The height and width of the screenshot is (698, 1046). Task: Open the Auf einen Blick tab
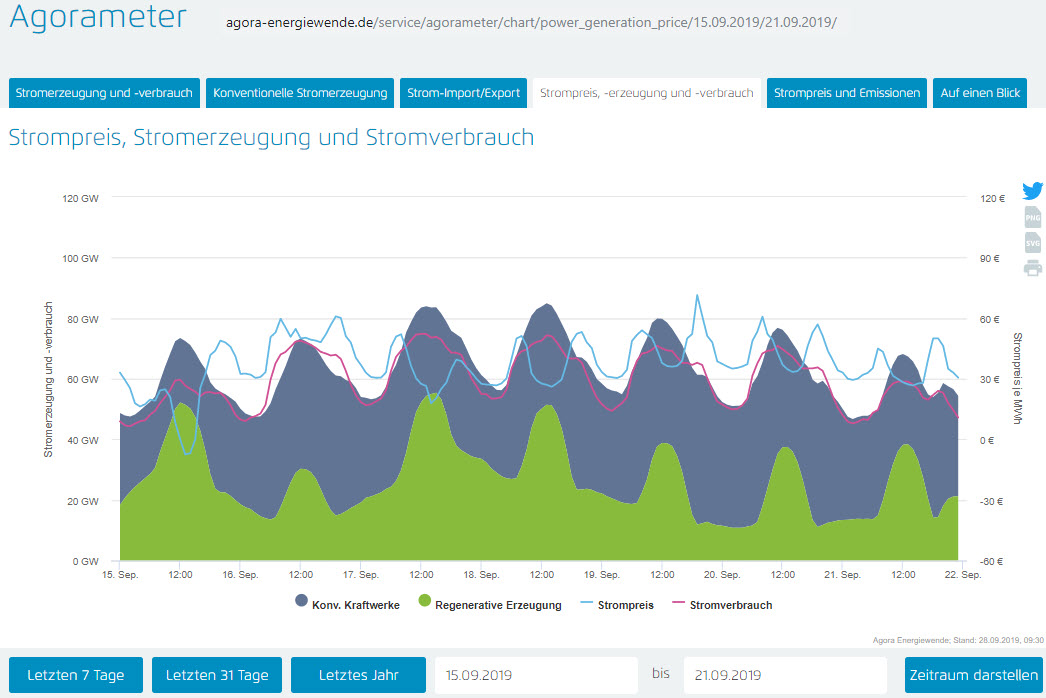980,93
